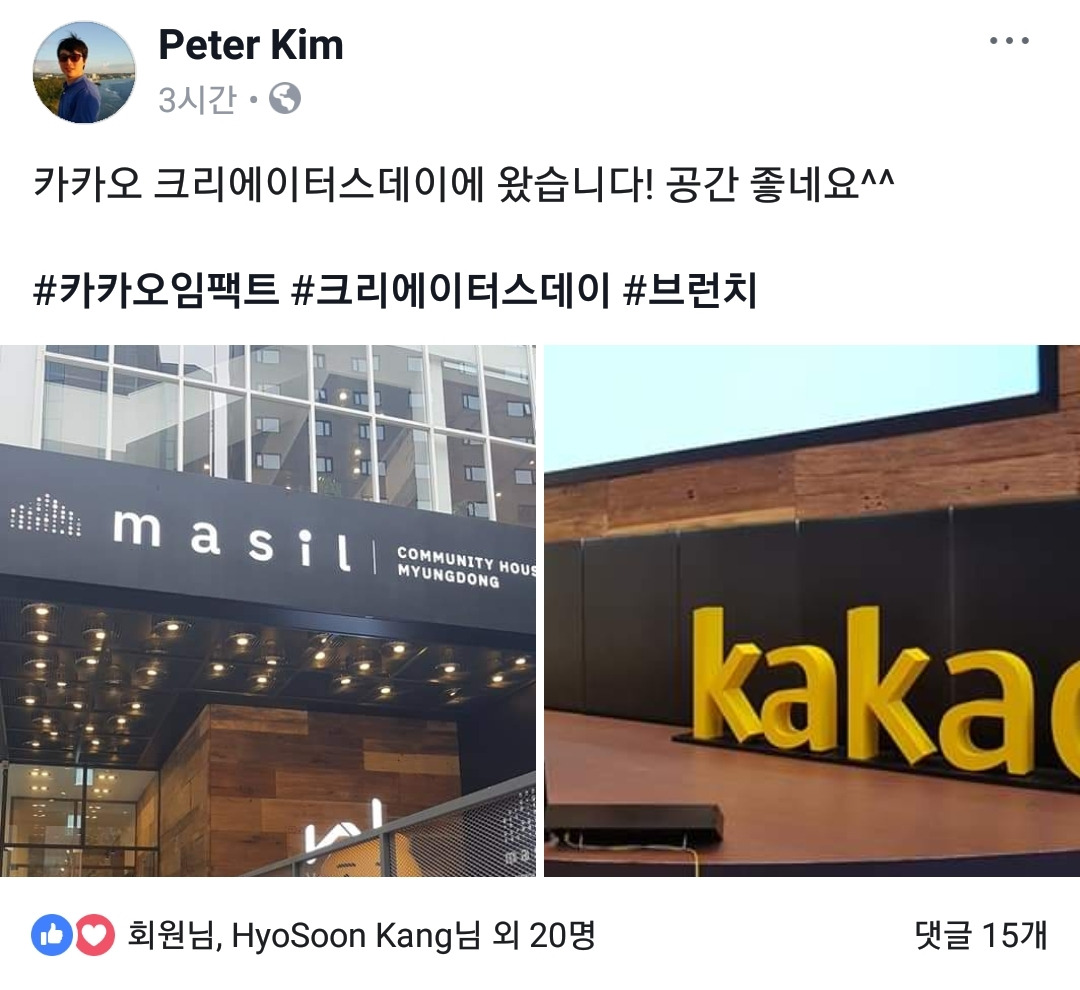Open Peter Kim's profile name link
Viewport: 1080px width, 990px height.
[x=251, y=45]
